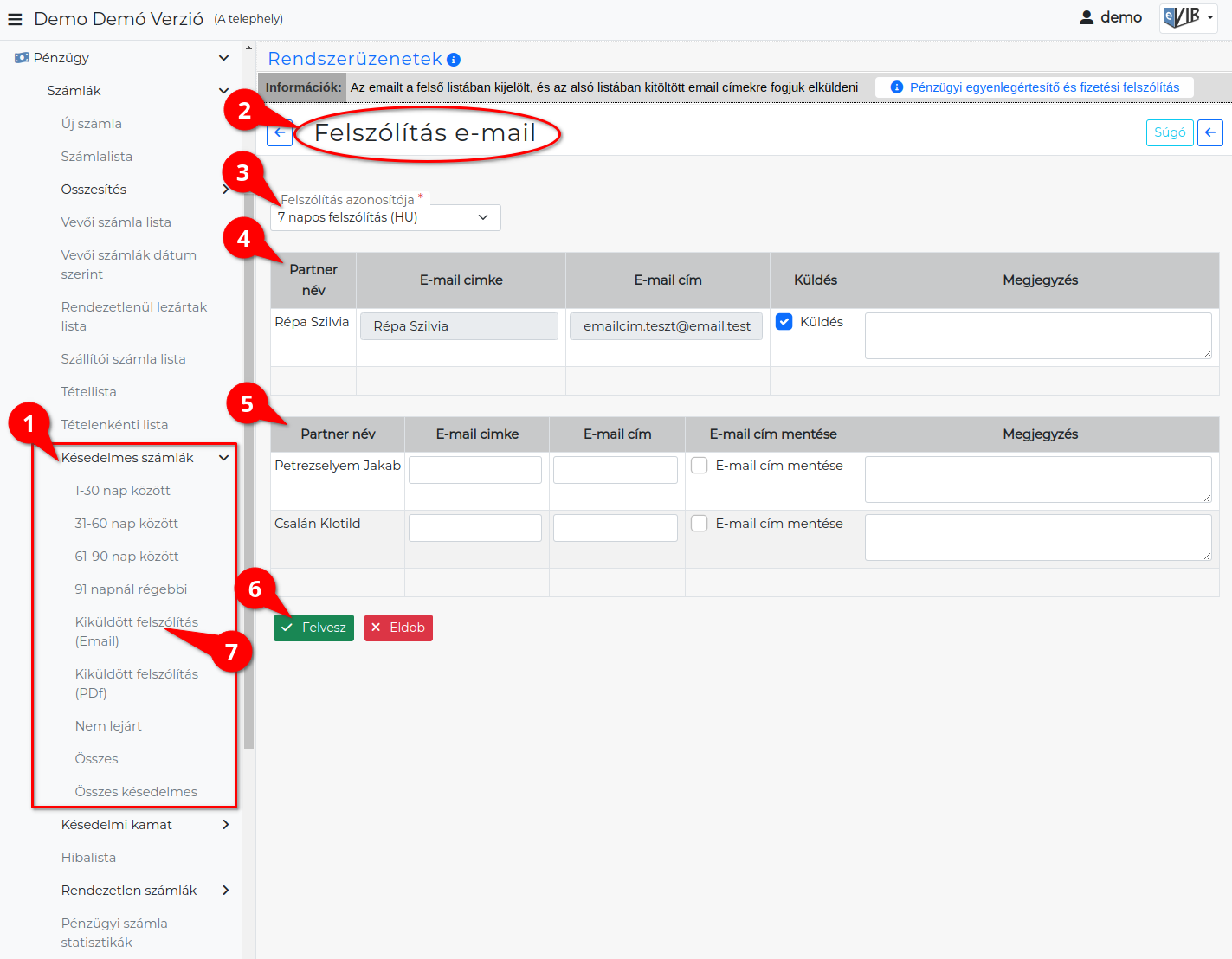Click the back arrow button next to Súgó

(1210, 132)
